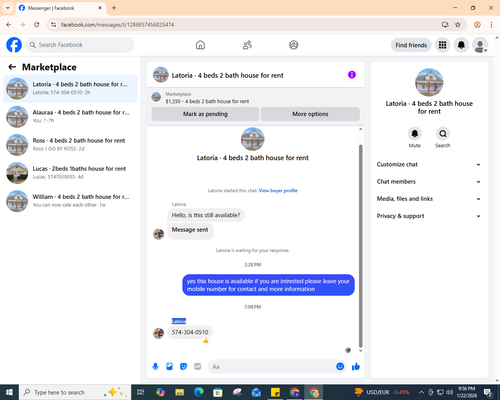This screenshot has height=400, width=500.
Task: Expand Privacy & support section
Action: [x=429, y=216]
